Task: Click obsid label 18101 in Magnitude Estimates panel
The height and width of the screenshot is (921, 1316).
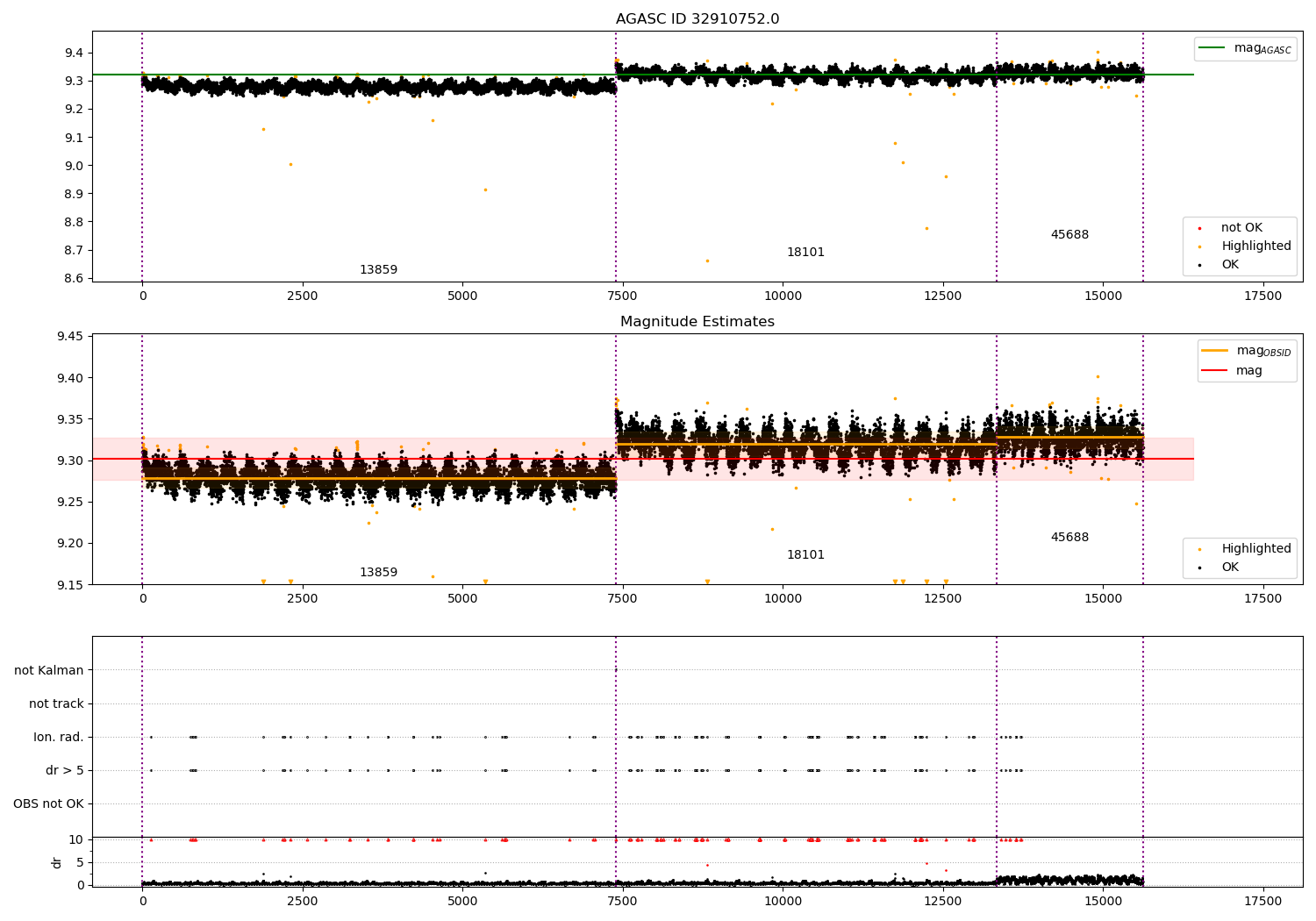Action: coord(805,555)
